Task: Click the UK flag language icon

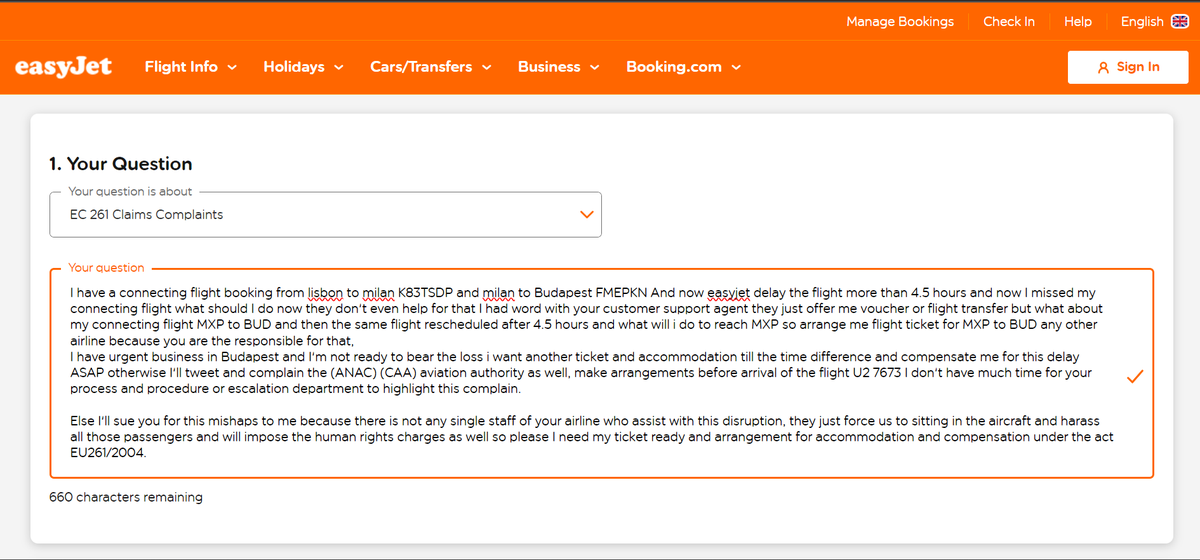Action: point(1180,21)
